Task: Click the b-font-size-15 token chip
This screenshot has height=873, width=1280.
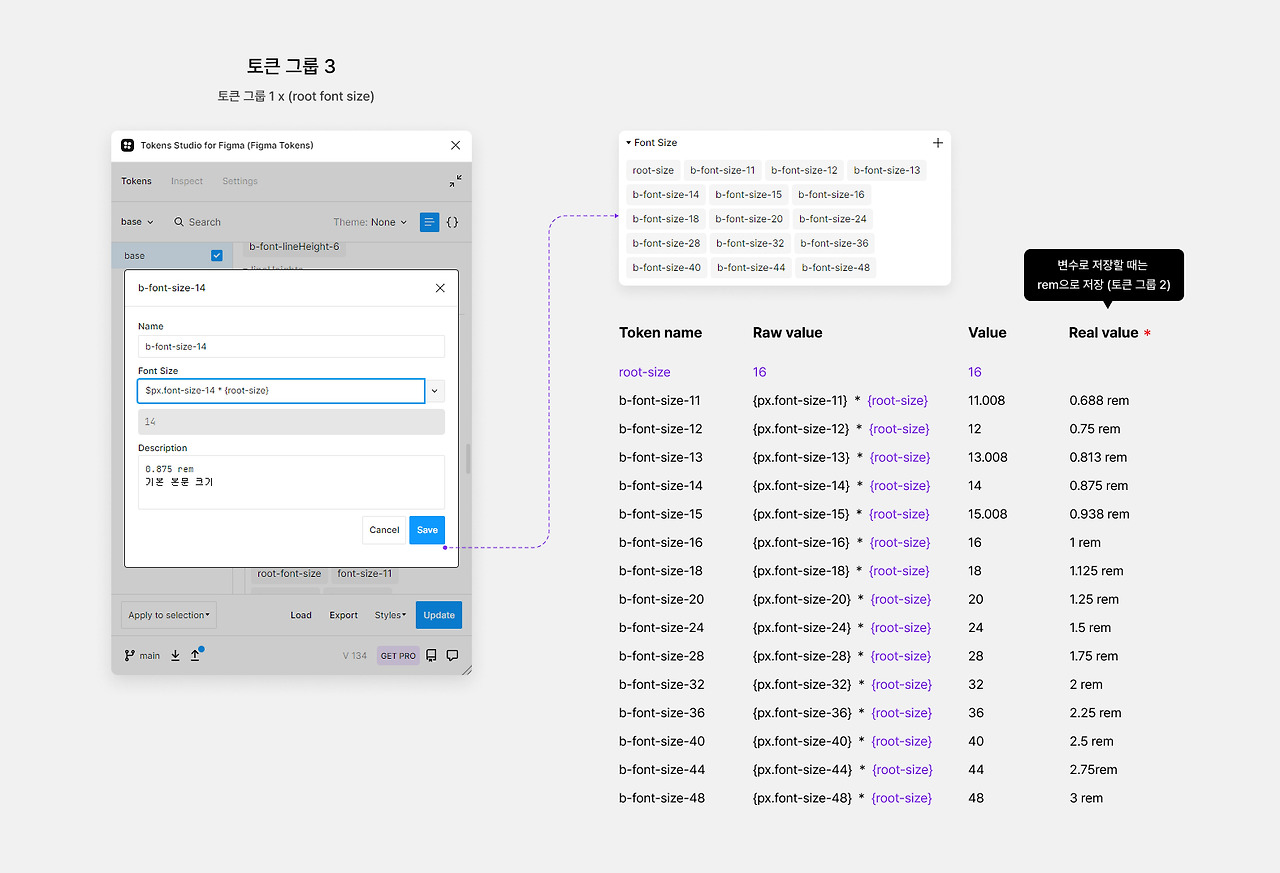Action: click(749, 195)
